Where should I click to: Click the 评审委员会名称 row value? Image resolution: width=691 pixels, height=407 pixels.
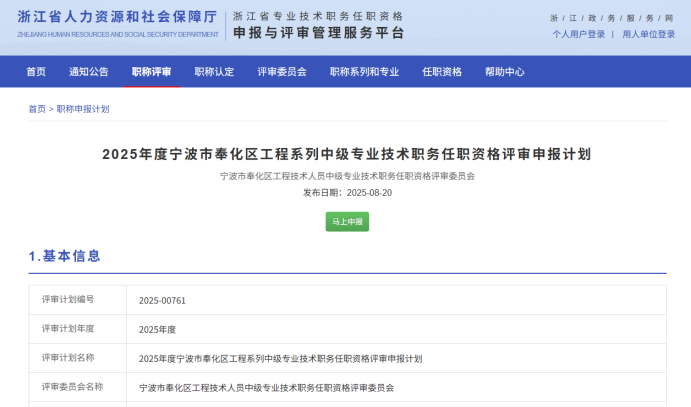[x=266, y=387]
